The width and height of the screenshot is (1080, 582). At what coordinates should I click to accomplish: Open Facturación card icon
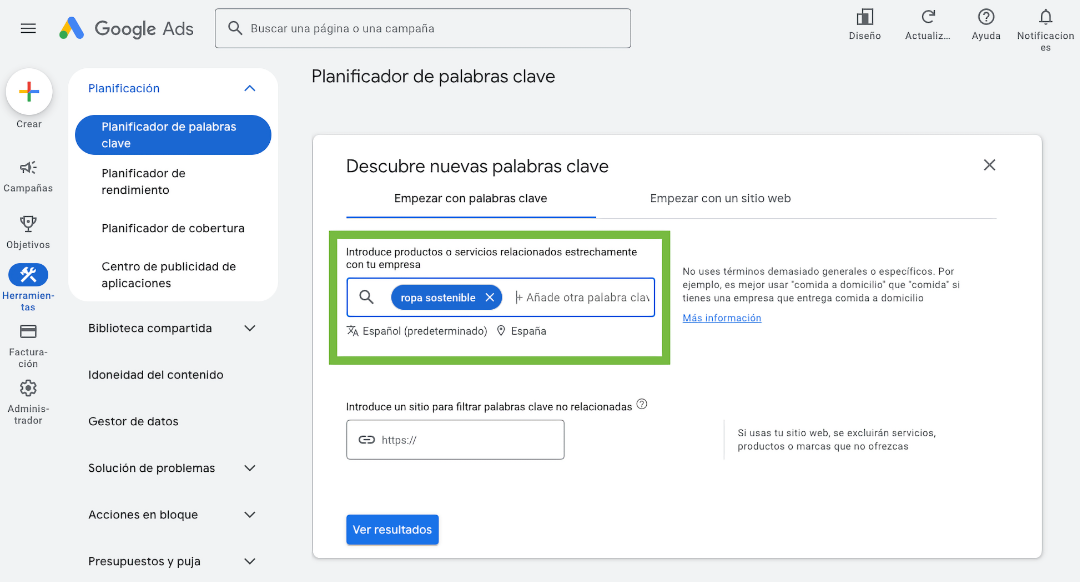pyautogui.click(x=28, y=331)
